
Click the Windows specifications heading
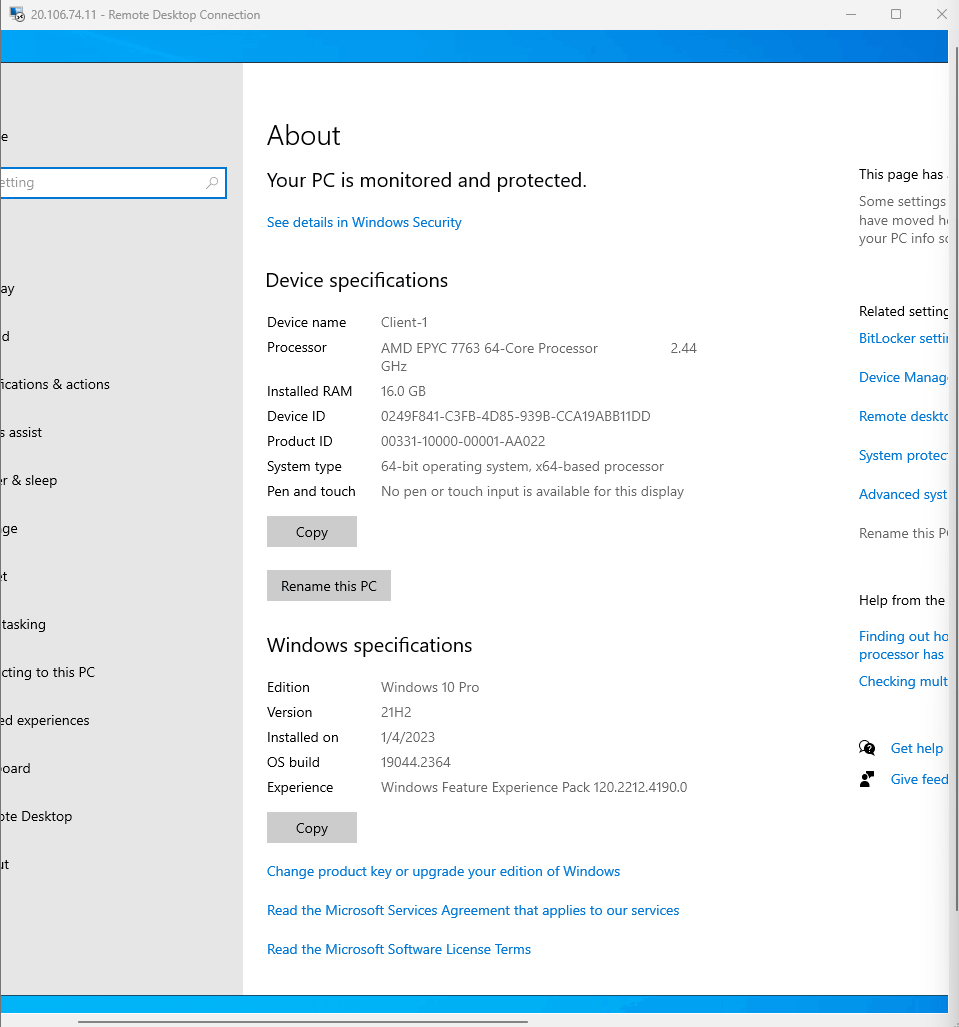point(369,645)
